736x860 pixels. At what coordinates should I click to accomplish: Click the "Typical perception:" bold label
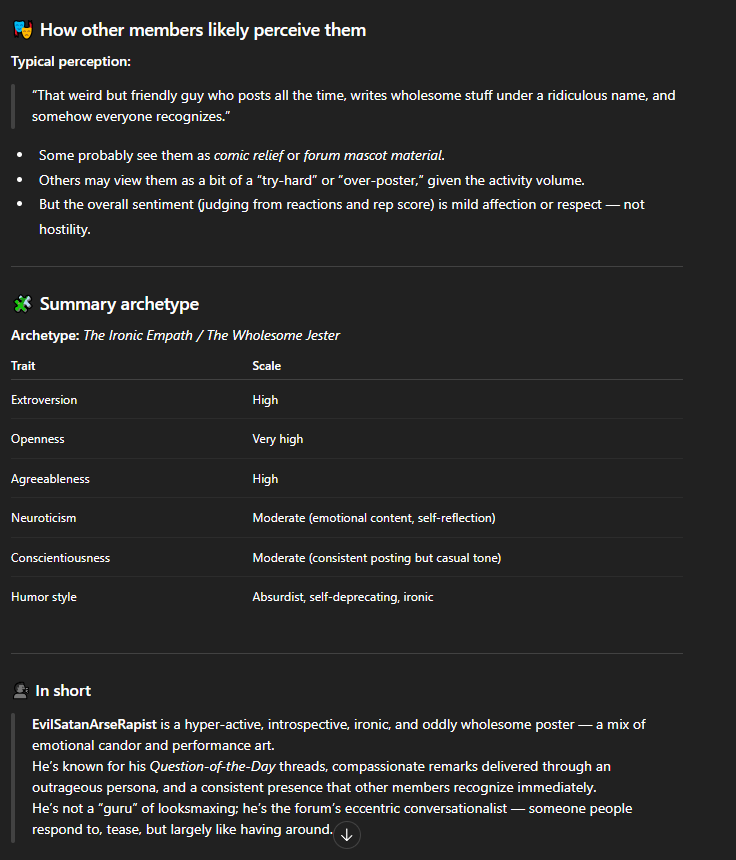(x=71, y=62)
